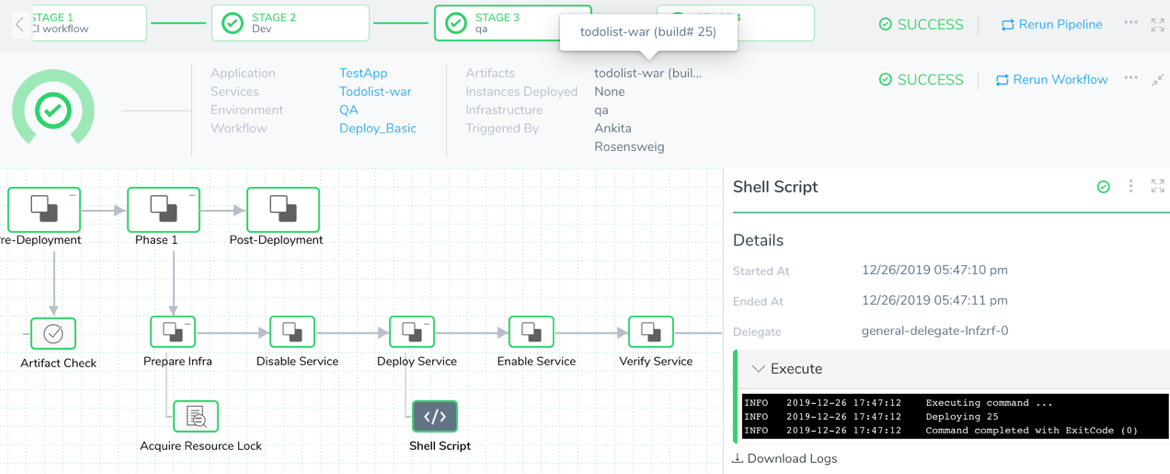The width and height of the screenshot is (1170, 474).
Task: Select the Prepare Infra step
Action: pyautogui.click(x=172, y=331)
